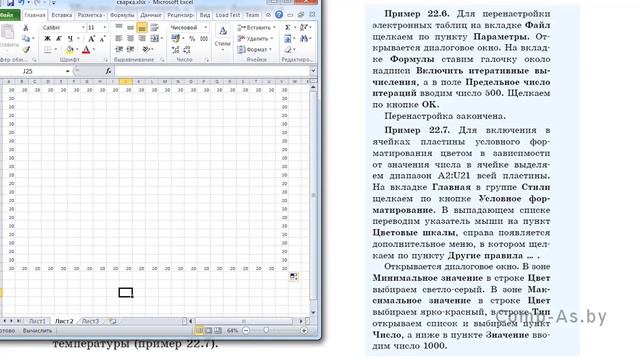Viewport: 640px width, 360px height.
Task: Switch to the Load Test ribbon tab
Action: (228, 15)
